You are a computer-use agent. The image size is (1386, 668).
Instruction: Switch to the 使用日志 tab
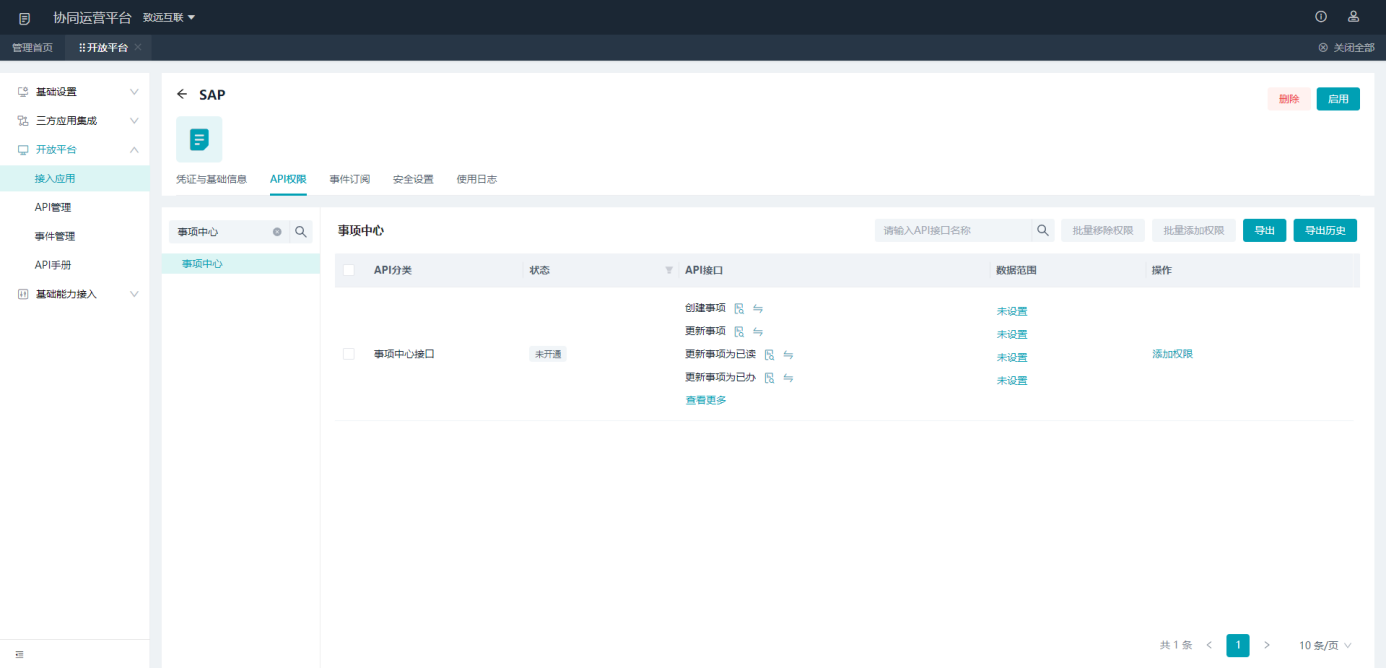[x=477, y=180]
